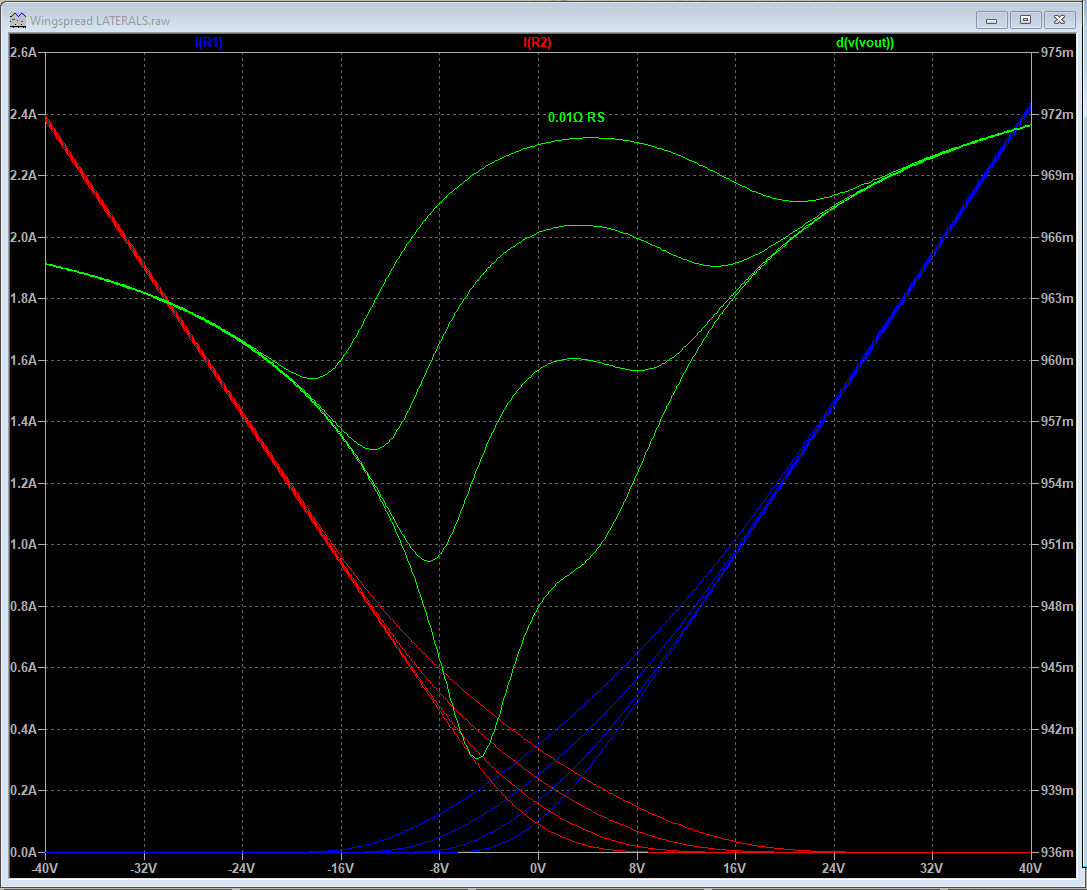Click the 936m right axis label

[1057, 853]
